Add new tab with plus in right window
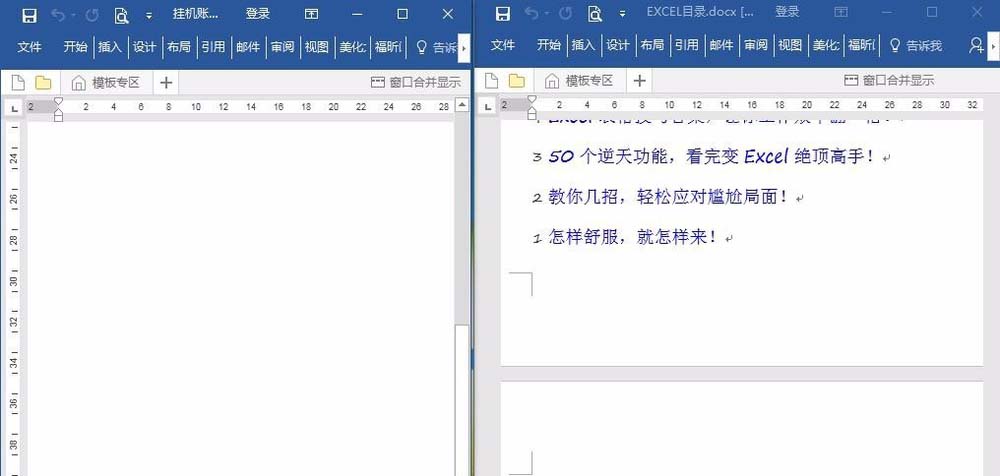This screenshot has height=476, width=1000. 640,80
